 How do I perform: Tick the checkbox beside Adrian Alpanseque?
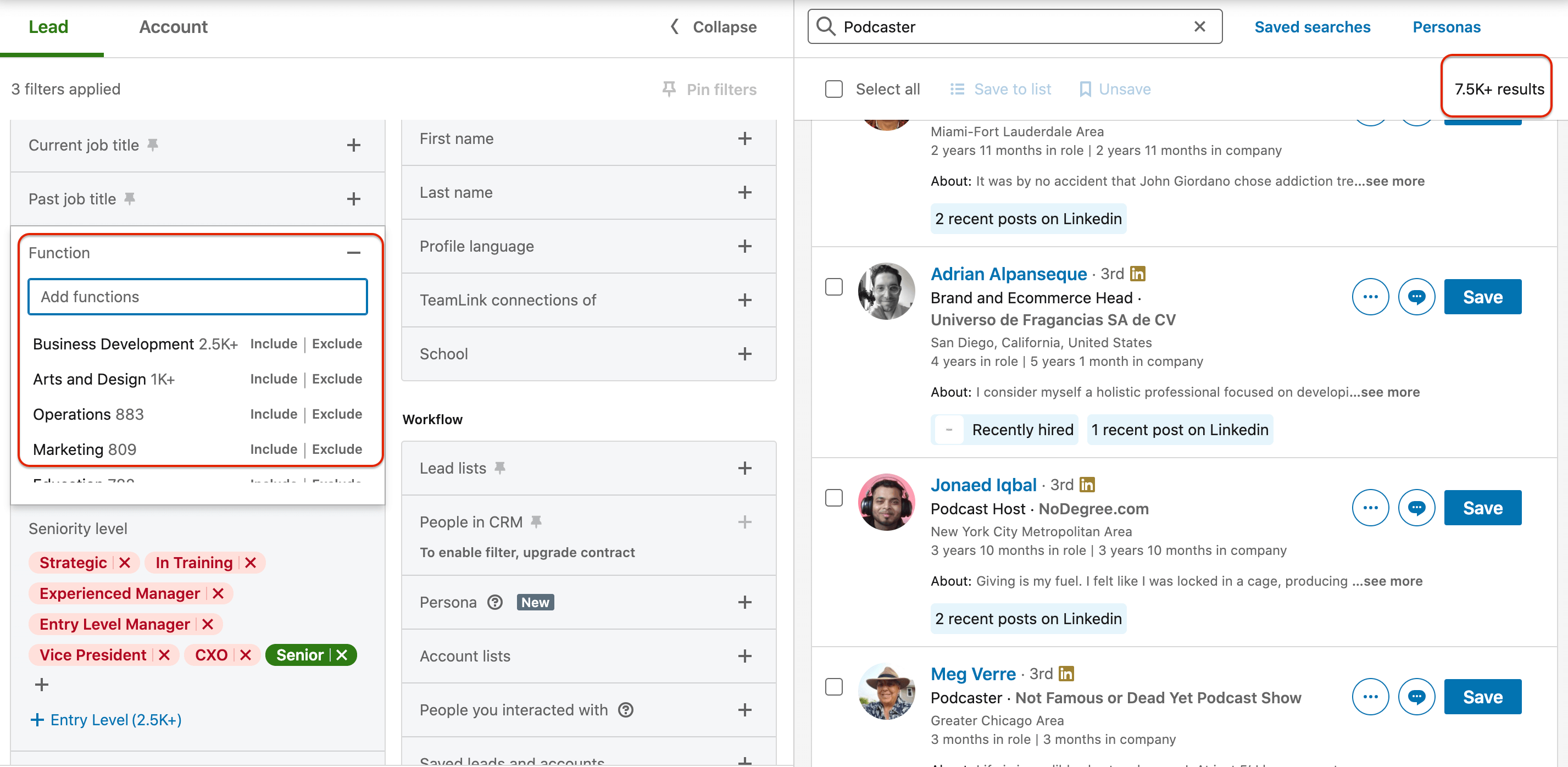coord(833,287)
